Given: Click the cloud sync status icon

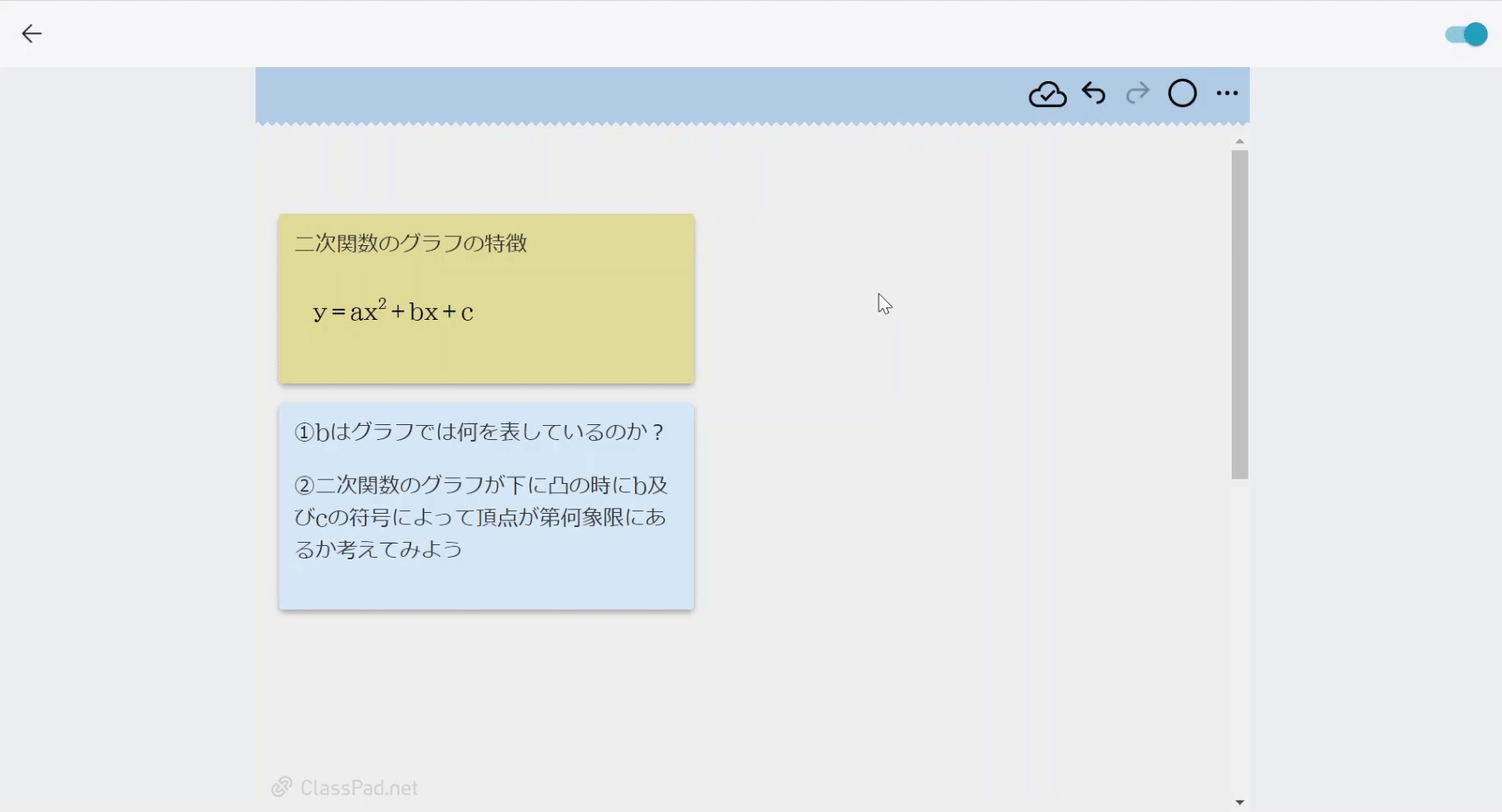Looking at the screenshot, I should click(1047, 94).
